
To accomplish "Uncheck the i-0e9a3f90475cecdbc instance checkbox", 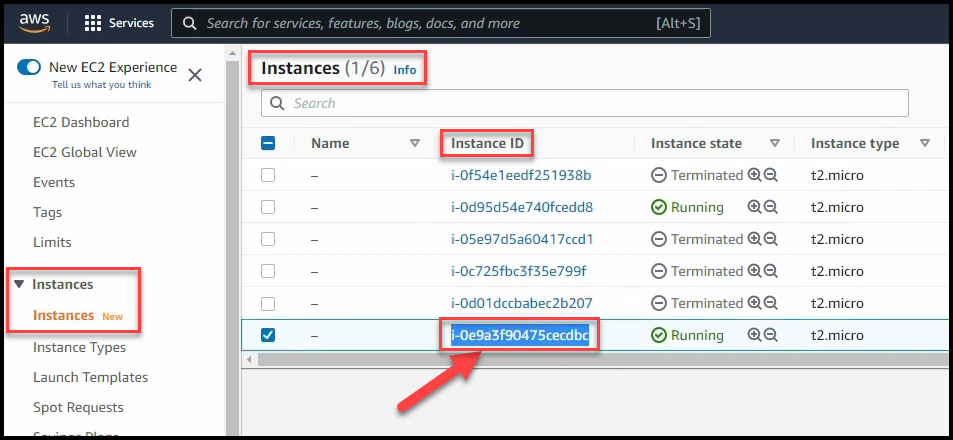I will tap(268, 335).
